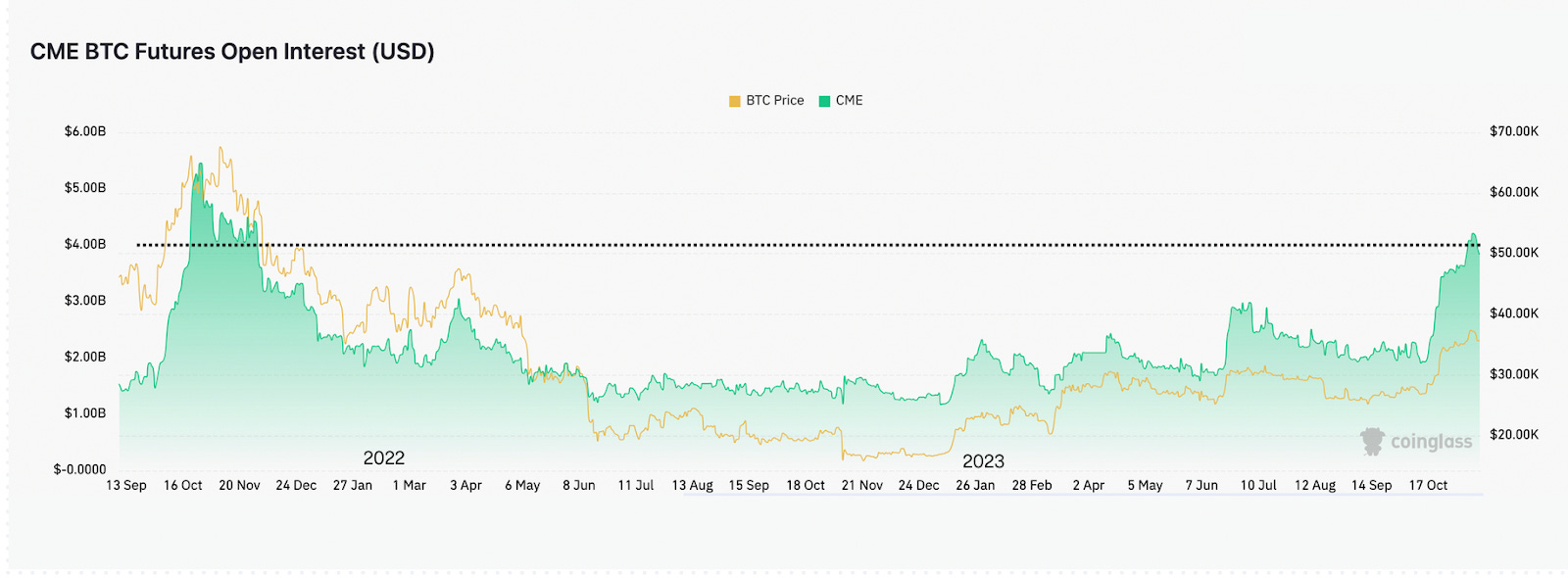This screenshot has height=578, width=1568.
Task: Click the '$1.00B' left axis label
Action: pyautogui.click(x=85, y=413)
